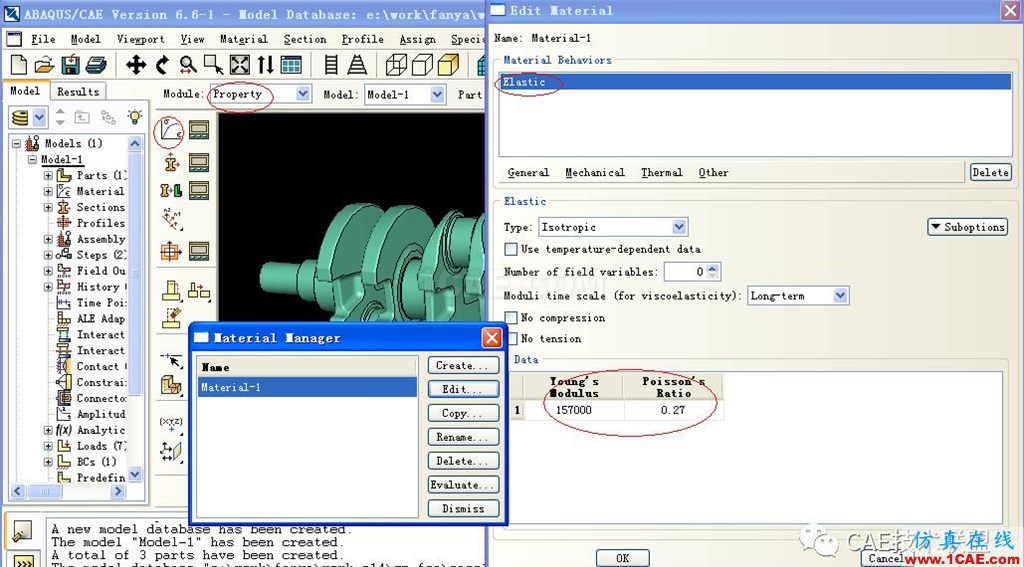Click the Create Profile icon
Image resolution: width=1024 pixels, height=567 pixels.
coord(171,251)
